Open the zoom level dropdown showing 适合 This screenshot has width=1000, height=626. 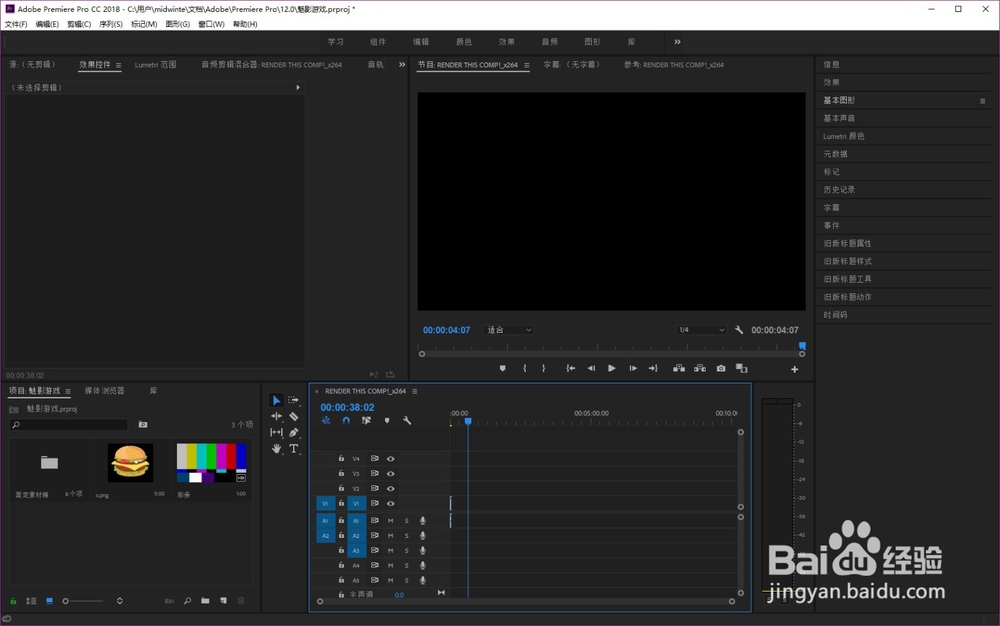tap(509, 330)
